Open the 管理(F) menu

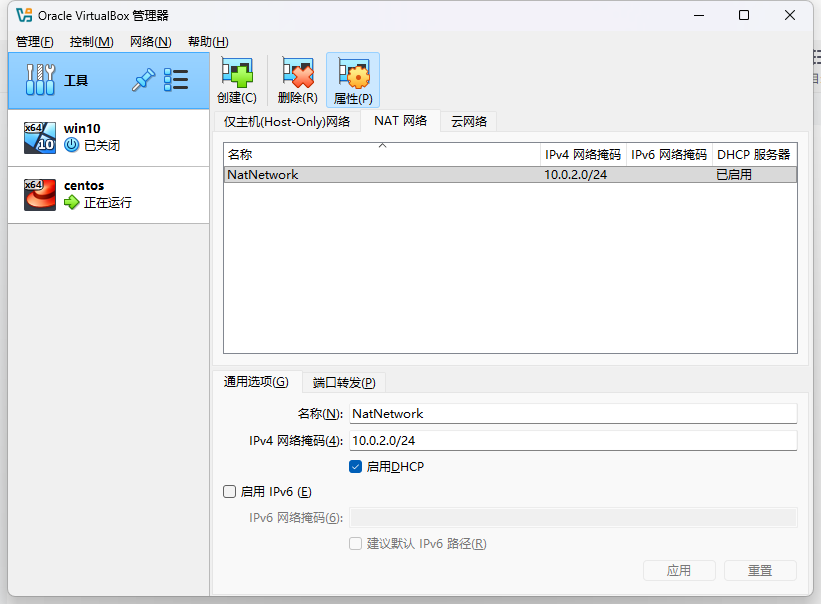pos(35,41)
